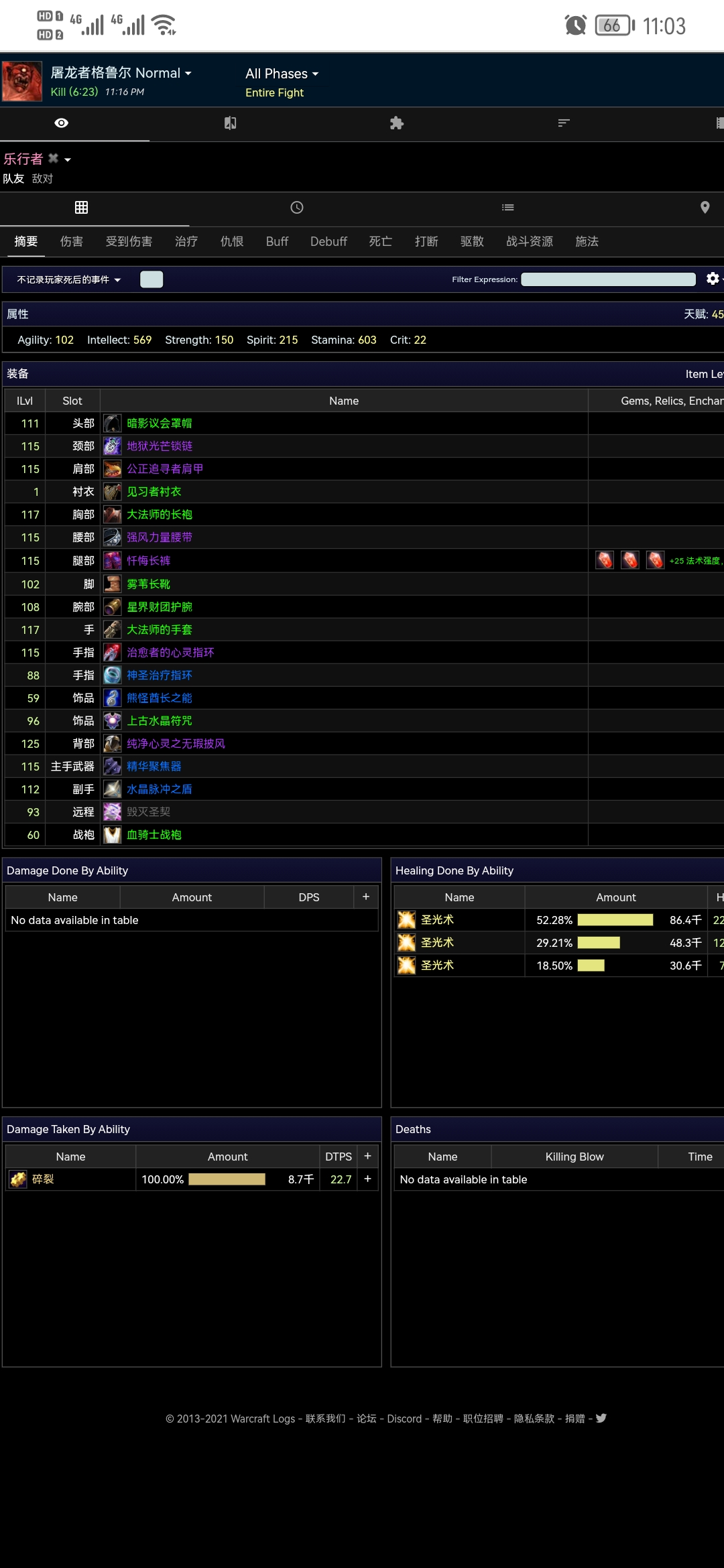
Task: Open 乐行者 player dropdown arrow
Action: pos(68,159)
